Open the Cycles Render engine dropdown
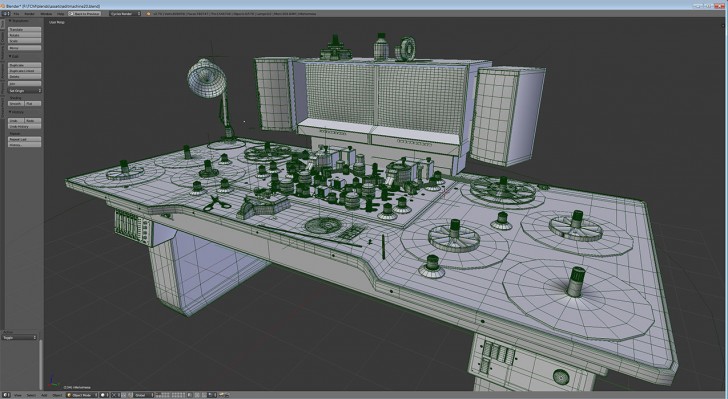 pyautogui.click(x=125, y=13)
